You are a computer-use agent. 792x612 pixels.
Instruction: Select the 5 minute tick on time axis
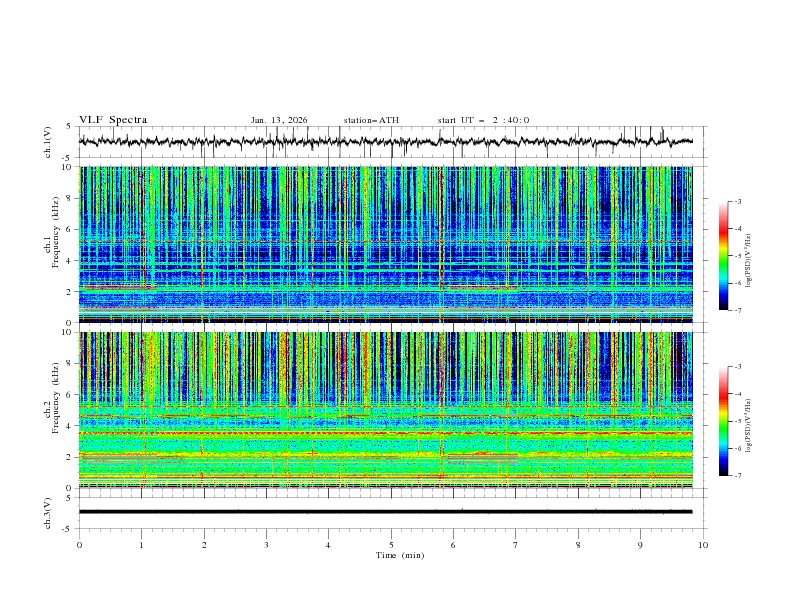point(391,544)
